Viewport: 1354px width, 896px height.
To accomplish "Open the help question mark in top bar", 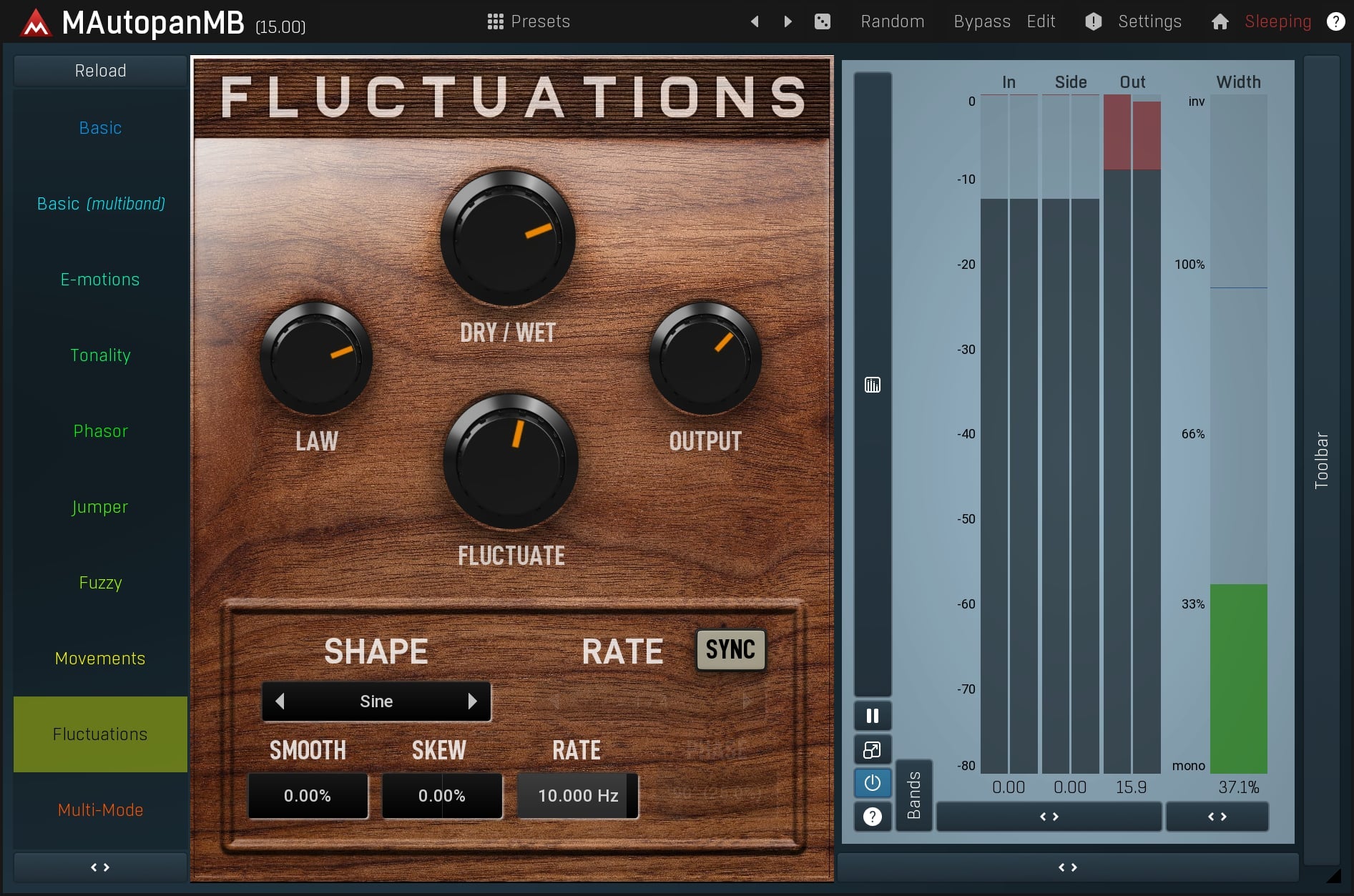I will tap(1335, 21).
